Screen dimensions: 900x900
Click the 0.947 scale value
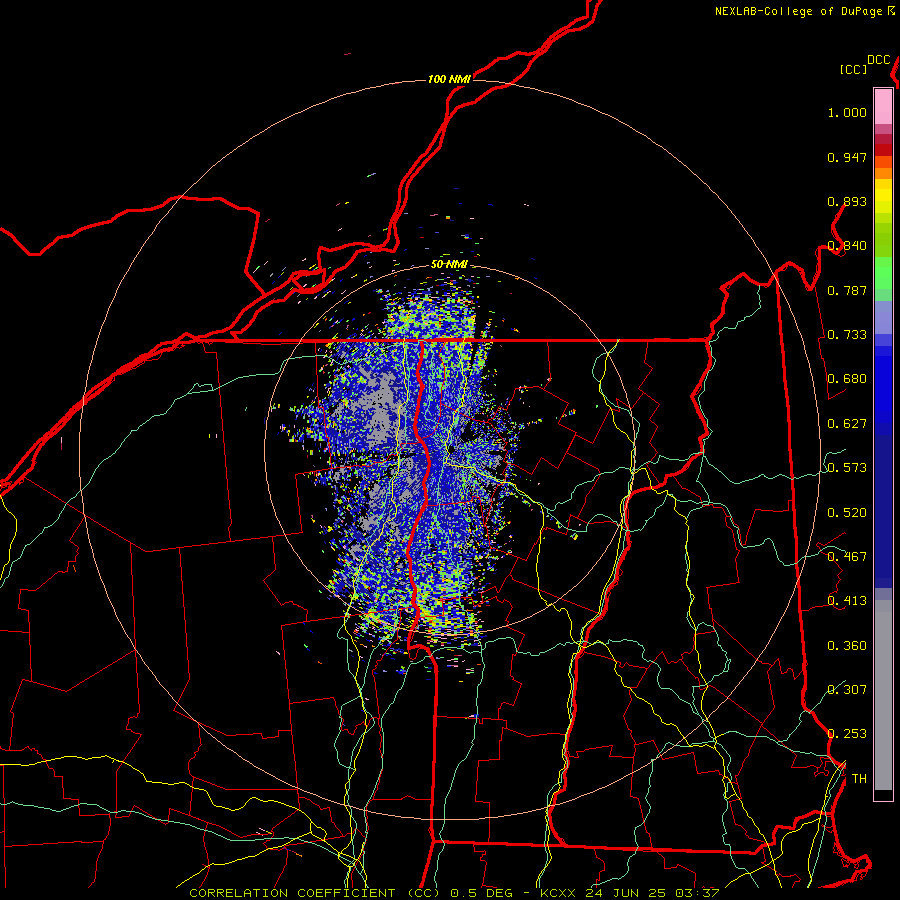click(x=847, y=157)
